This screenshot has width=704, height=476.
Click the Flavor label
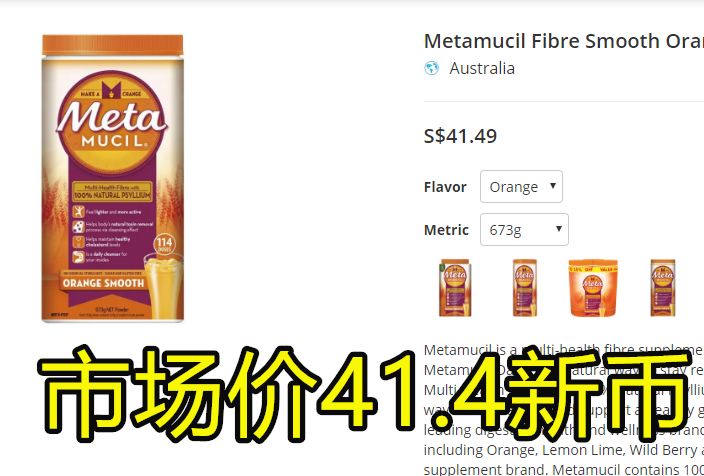445,187
